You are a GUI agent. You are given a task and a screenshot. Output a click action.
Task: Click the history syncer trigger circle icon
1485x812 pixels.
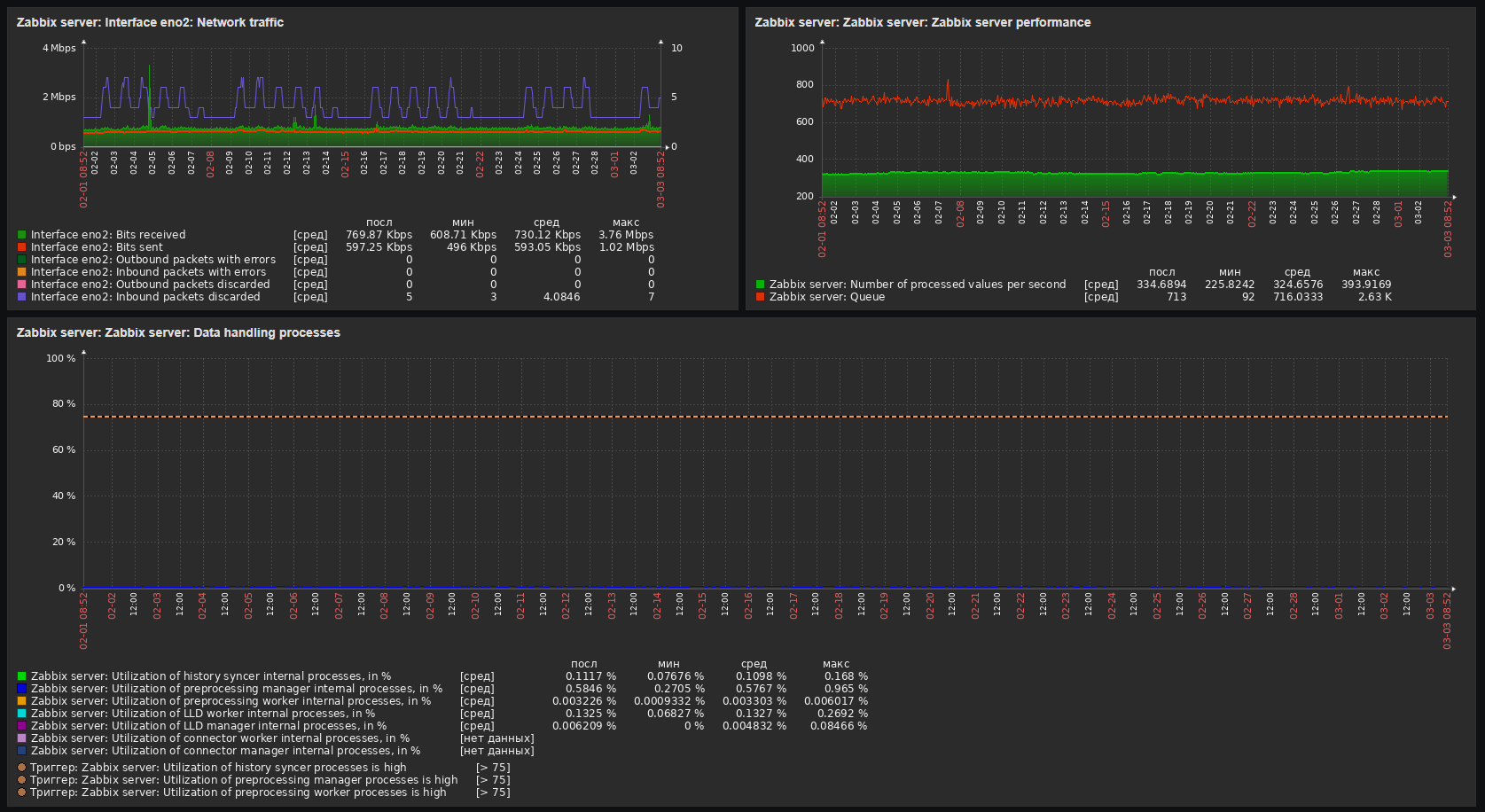[x=21, y=768]
